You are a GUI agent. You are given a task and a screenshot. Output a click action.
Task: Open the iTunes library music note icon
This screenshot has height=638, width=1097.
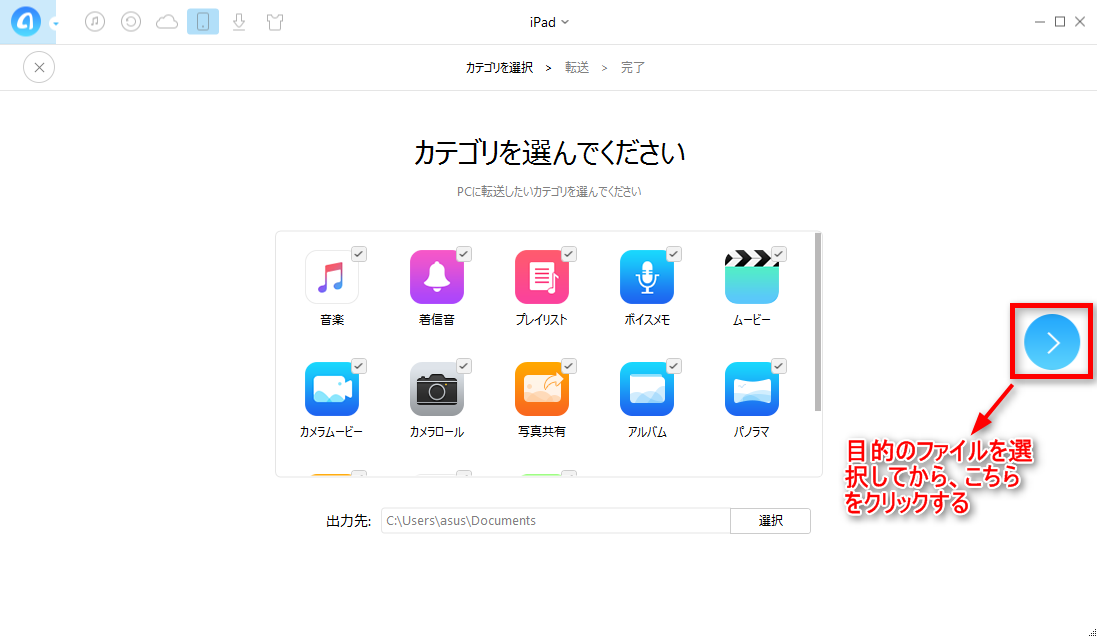click(x=95, y=22)
